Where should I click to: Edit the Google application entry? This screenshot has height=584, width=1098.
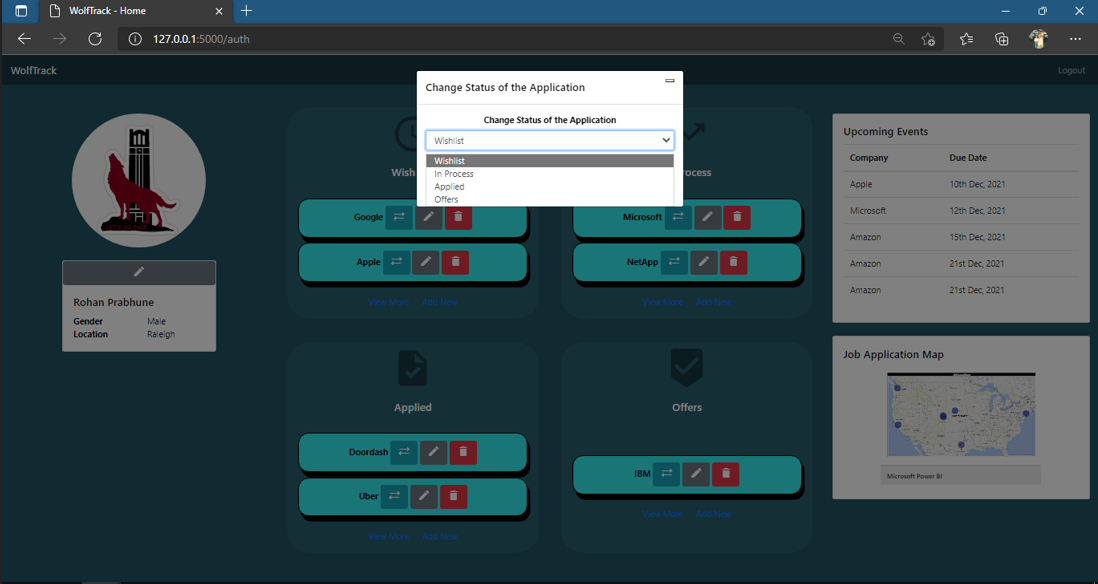tap(429, 217)
